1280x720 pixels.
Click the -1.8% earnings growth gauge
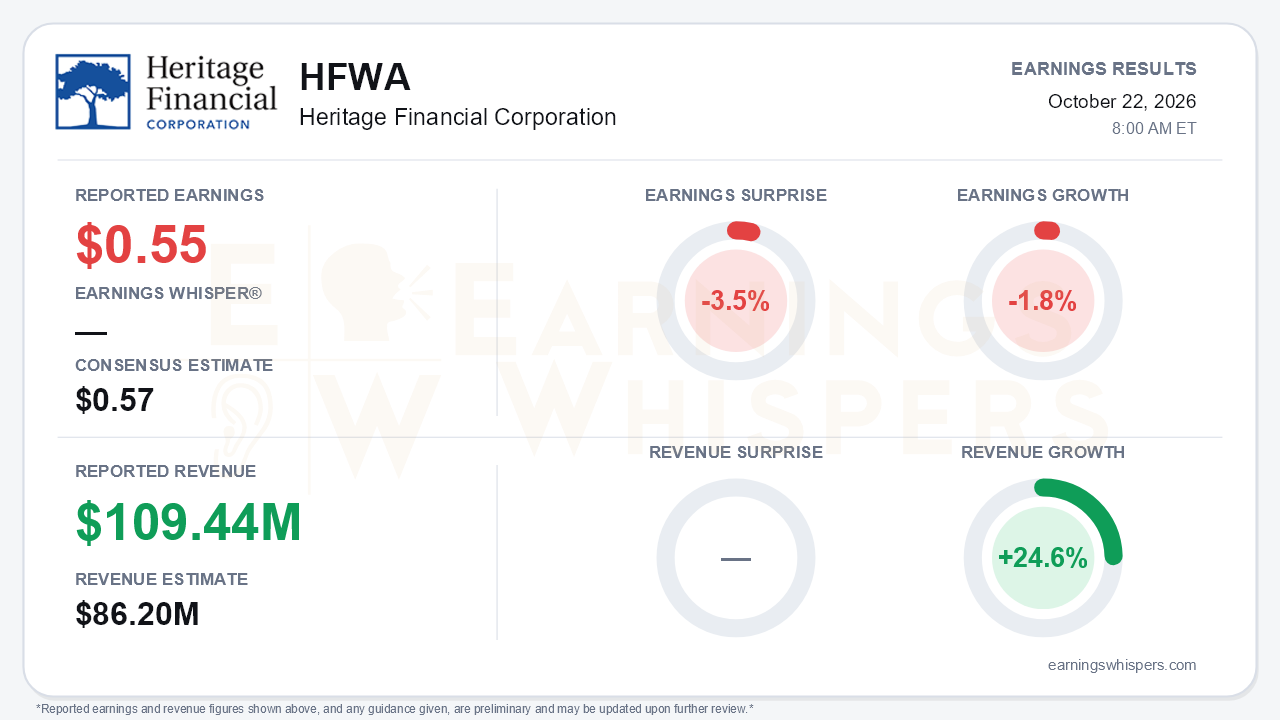pos(1043,301)
